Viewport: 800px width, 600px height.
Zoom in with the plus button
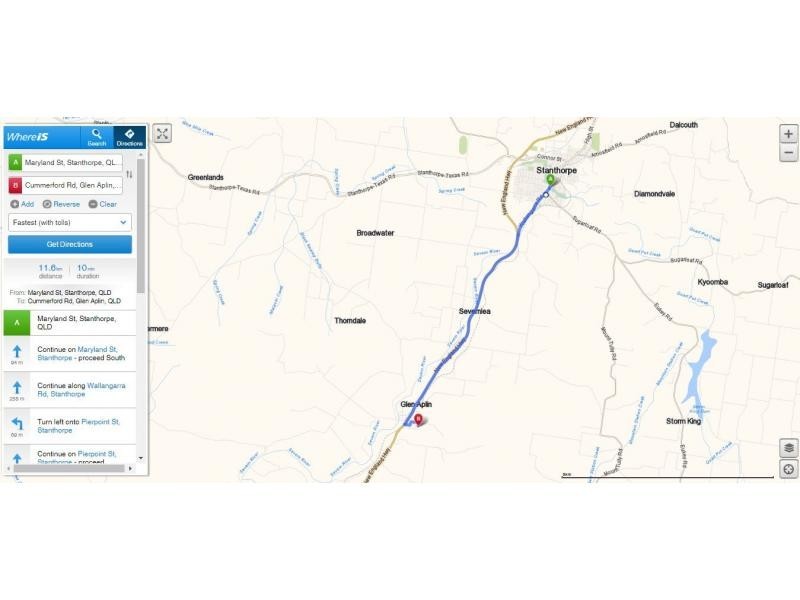[788, 134]
